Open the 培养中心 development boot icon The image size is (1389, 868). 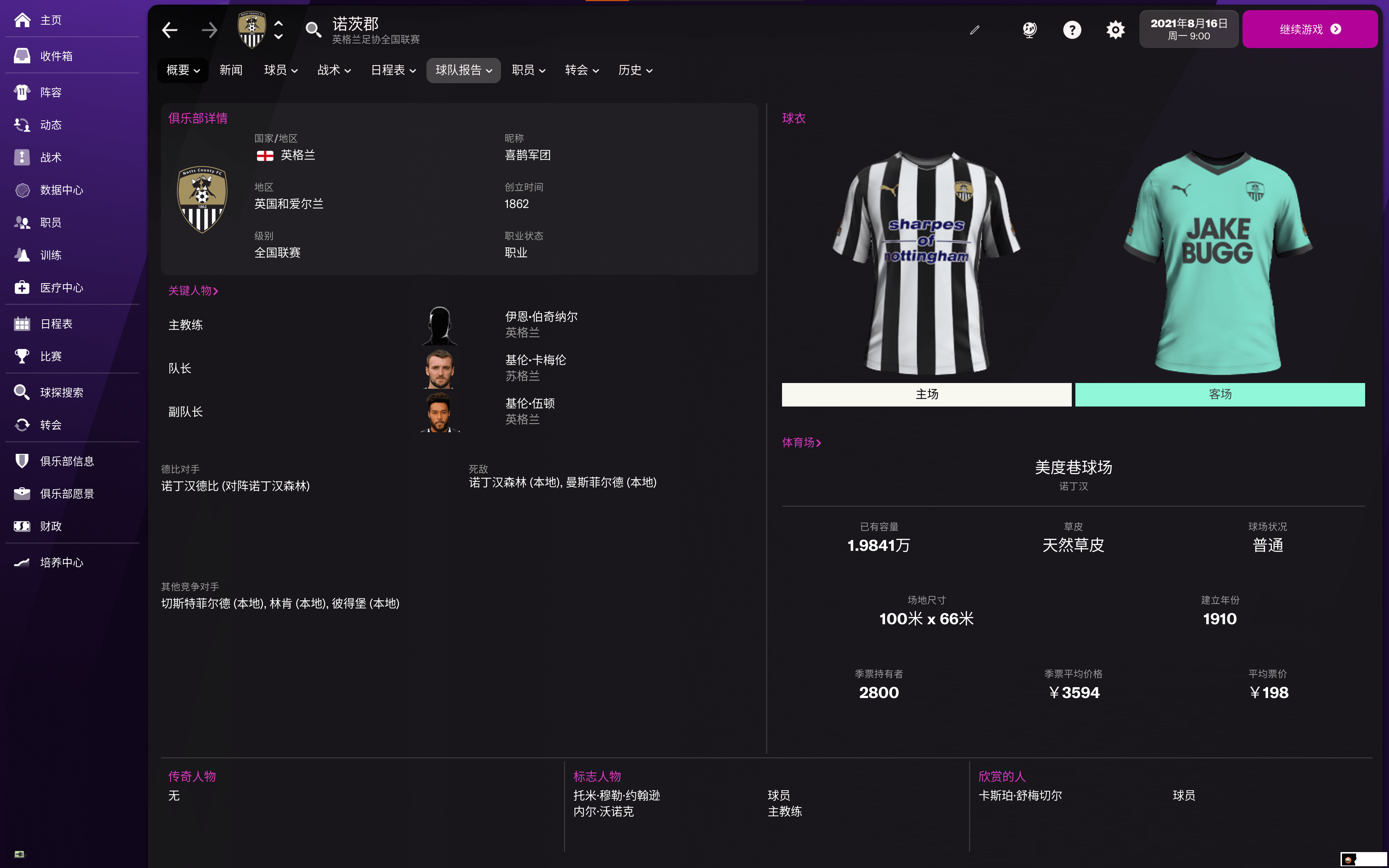(x=22, y=562)
